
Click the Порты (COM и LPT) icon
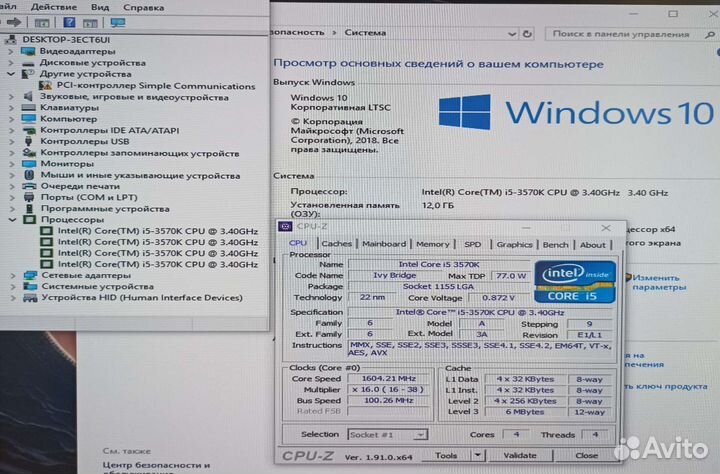[x=29, y=197]
